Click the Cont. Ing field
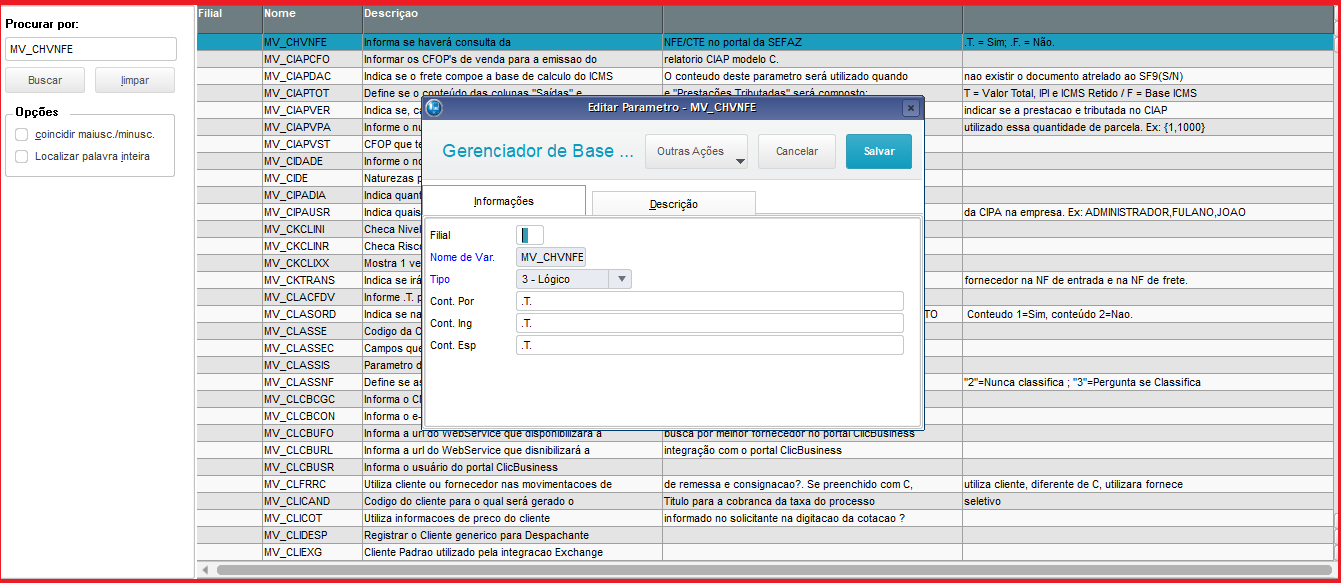 (x=710, y=323)
